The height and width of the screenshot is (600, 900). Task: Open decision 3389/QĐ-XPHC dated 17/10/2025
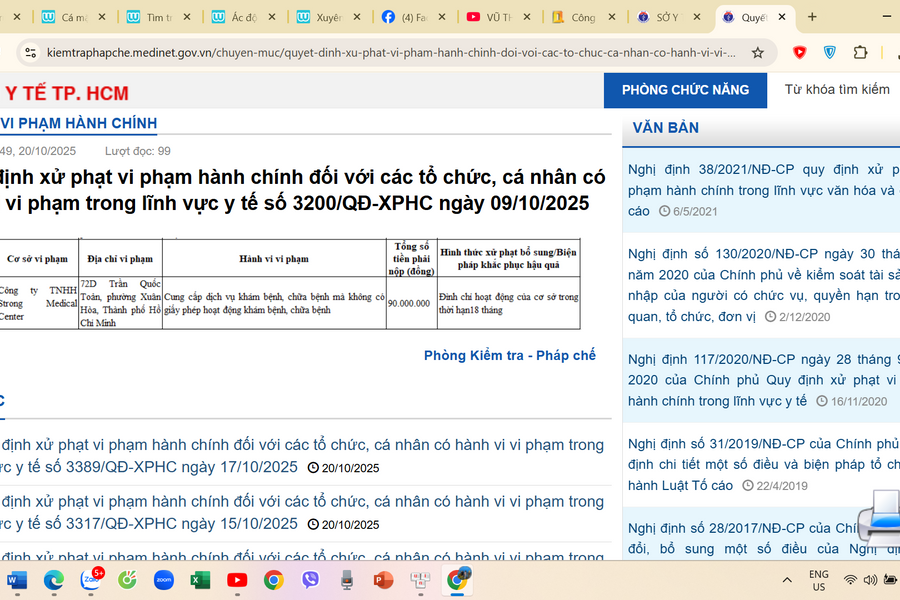(300, 455)
